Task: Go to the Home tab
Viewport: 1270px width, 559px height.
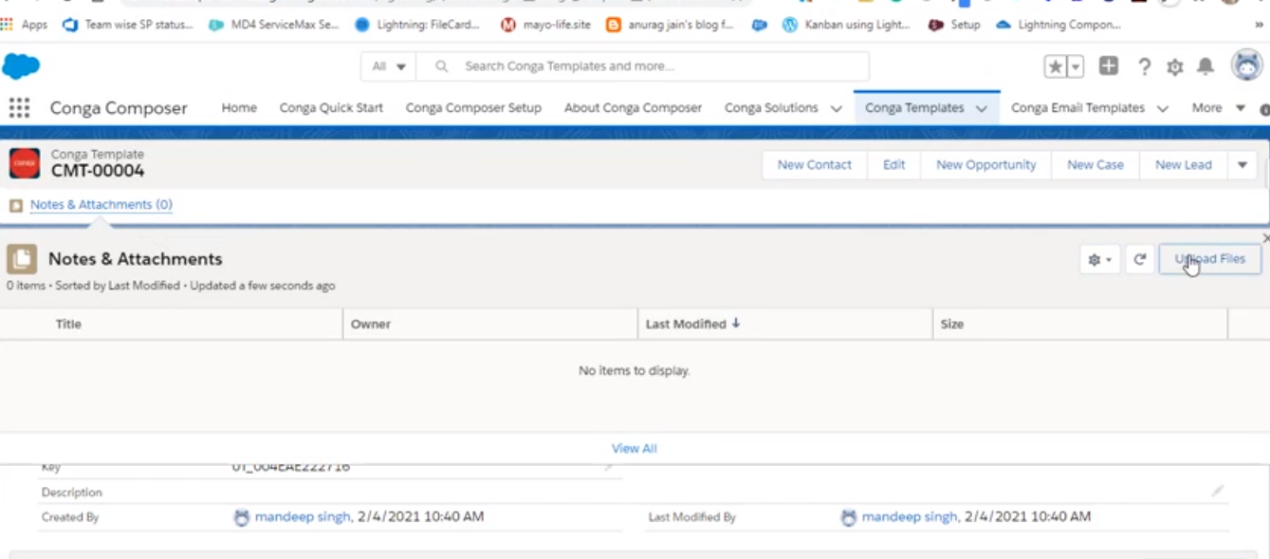Action: (x=239, y=108)
